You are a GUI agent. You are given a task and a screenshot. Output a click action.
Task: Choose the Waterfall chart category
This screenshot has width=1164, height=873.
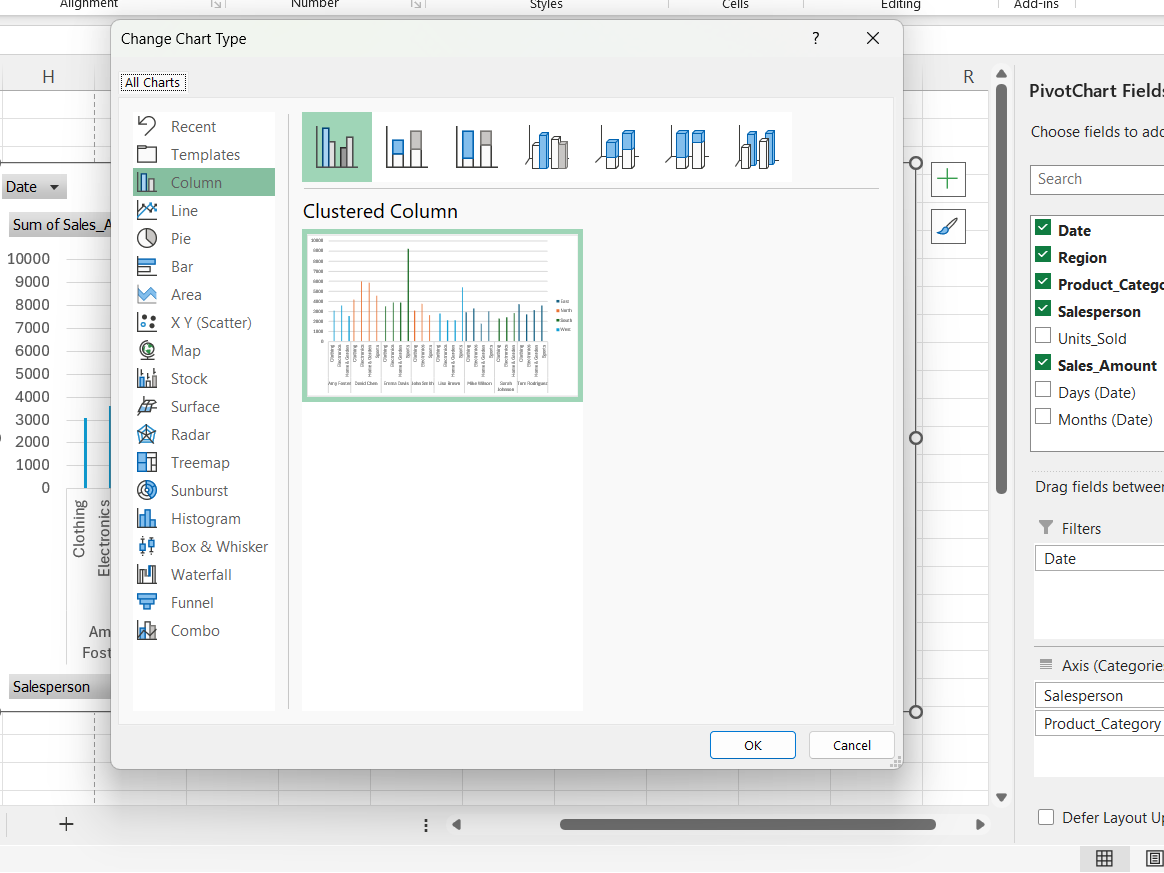point(203,575)
